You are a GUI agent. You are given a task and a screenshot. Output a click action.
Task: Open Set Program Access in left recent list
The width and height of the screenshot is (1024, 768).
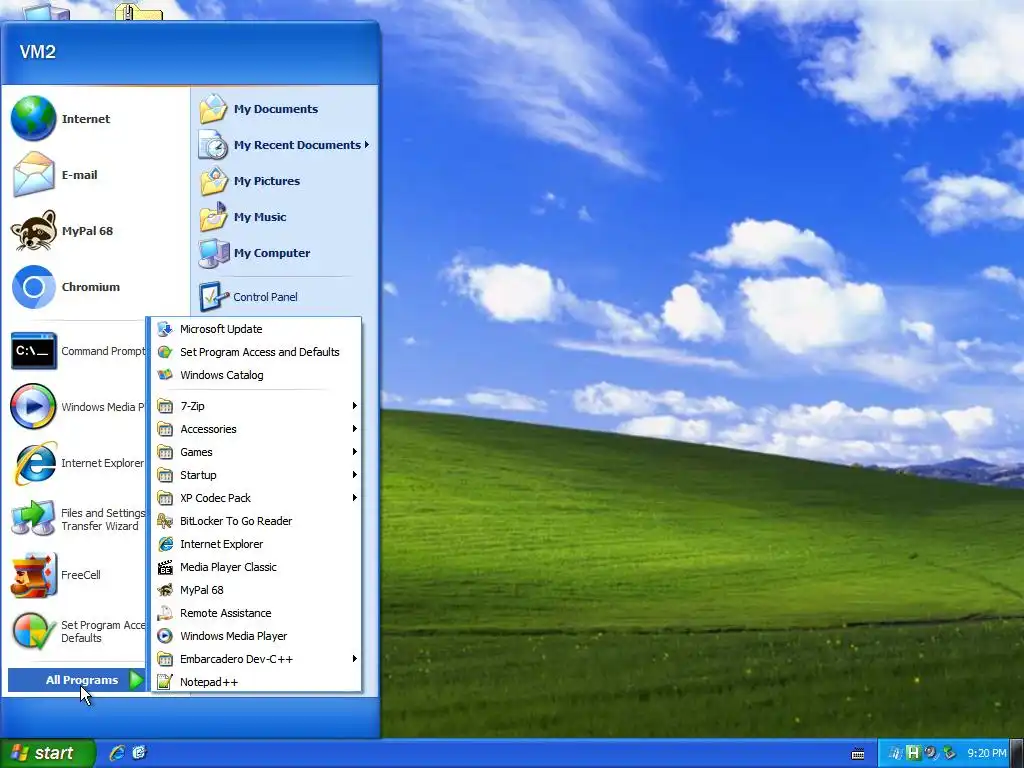pyautogui.click(x=33, y=631)
